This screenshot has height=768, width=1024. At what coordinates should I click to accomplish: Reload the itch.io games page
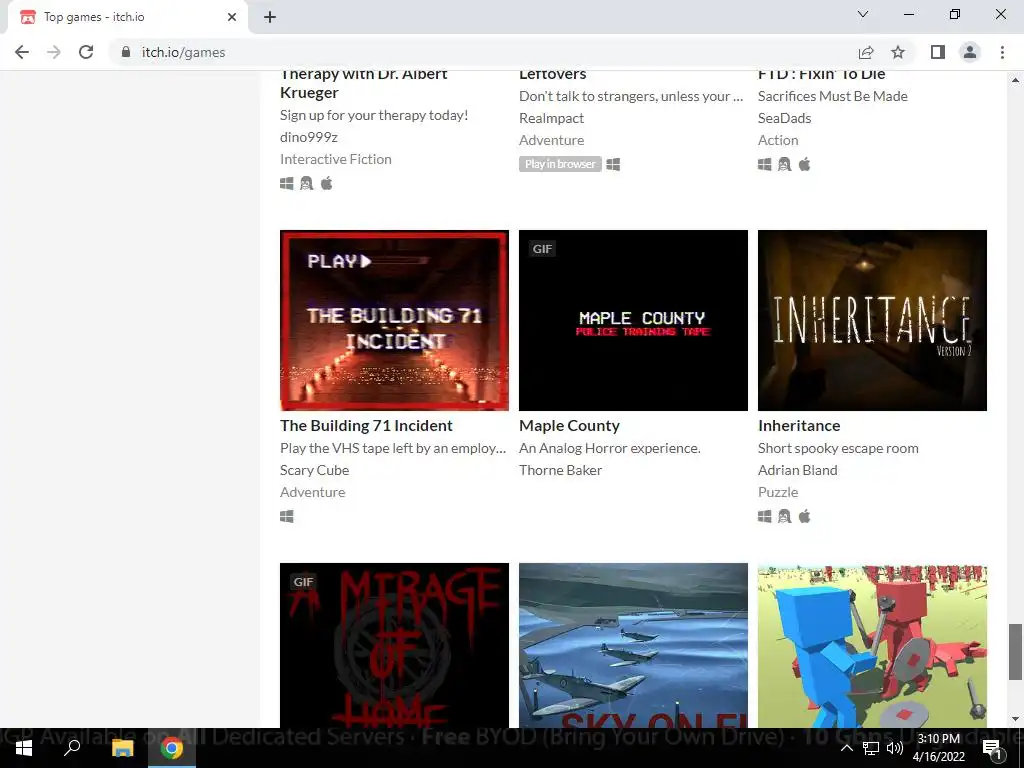pyautogui.click(x=86, y=52)
